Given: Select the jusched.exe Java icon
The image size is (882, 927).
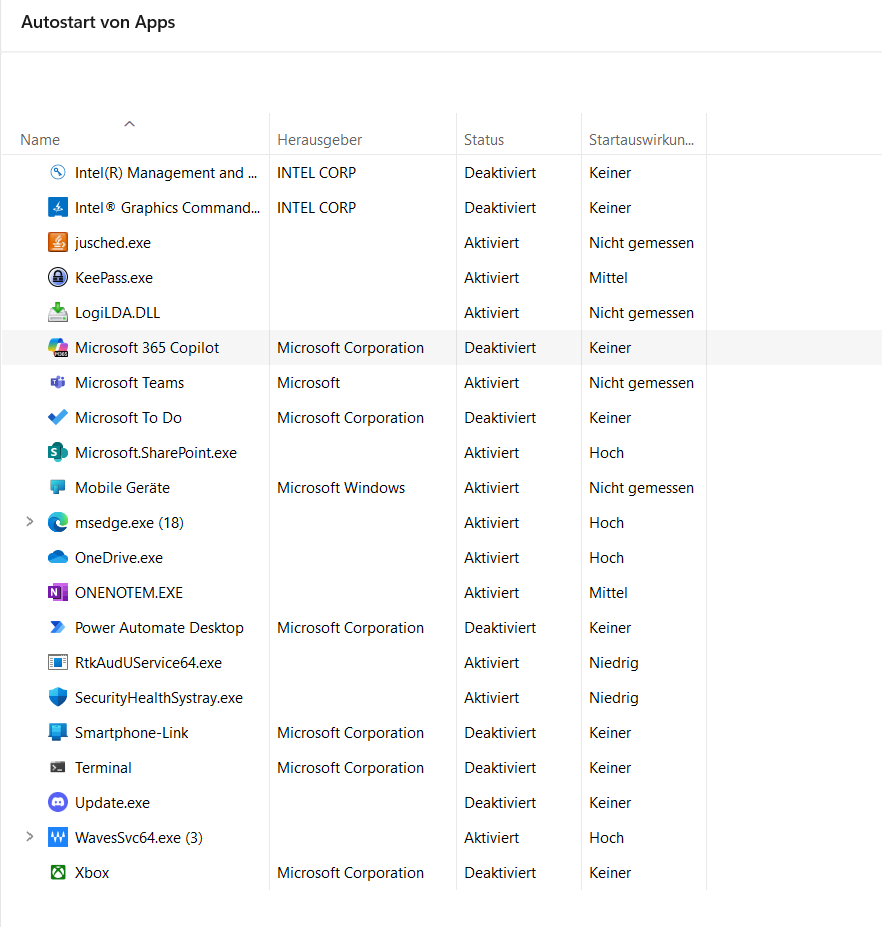Looking at the screenshot, I should pos(57,242).
